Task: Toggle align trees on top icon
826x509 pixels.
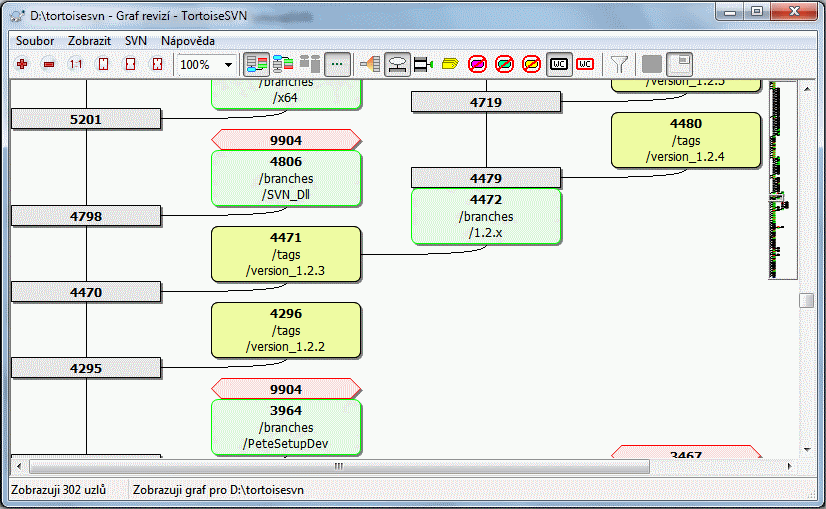Action: click(x=310, y=64)
